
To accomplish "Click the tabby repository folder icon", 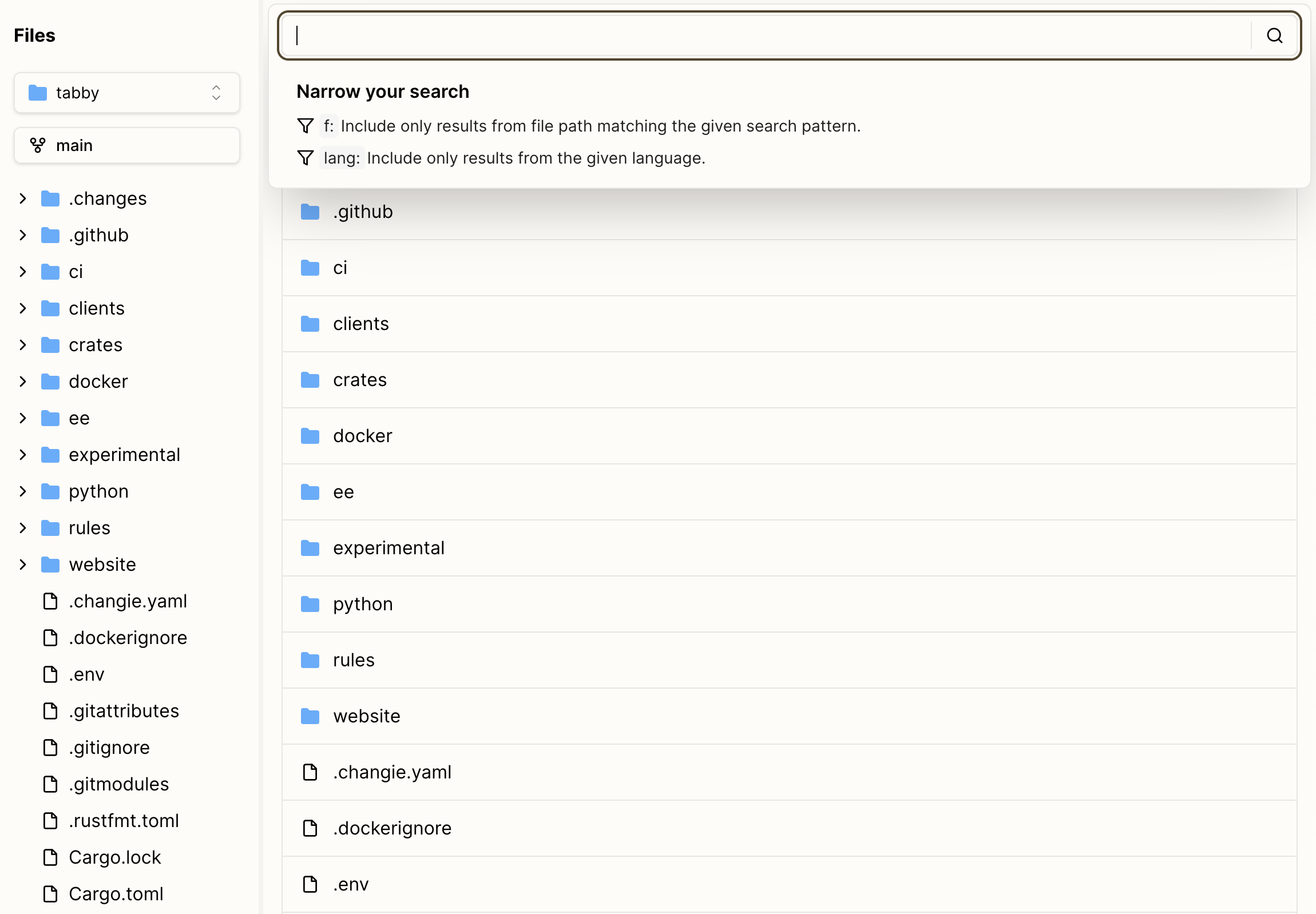I will pyautogui.click(x=38, y=93).
